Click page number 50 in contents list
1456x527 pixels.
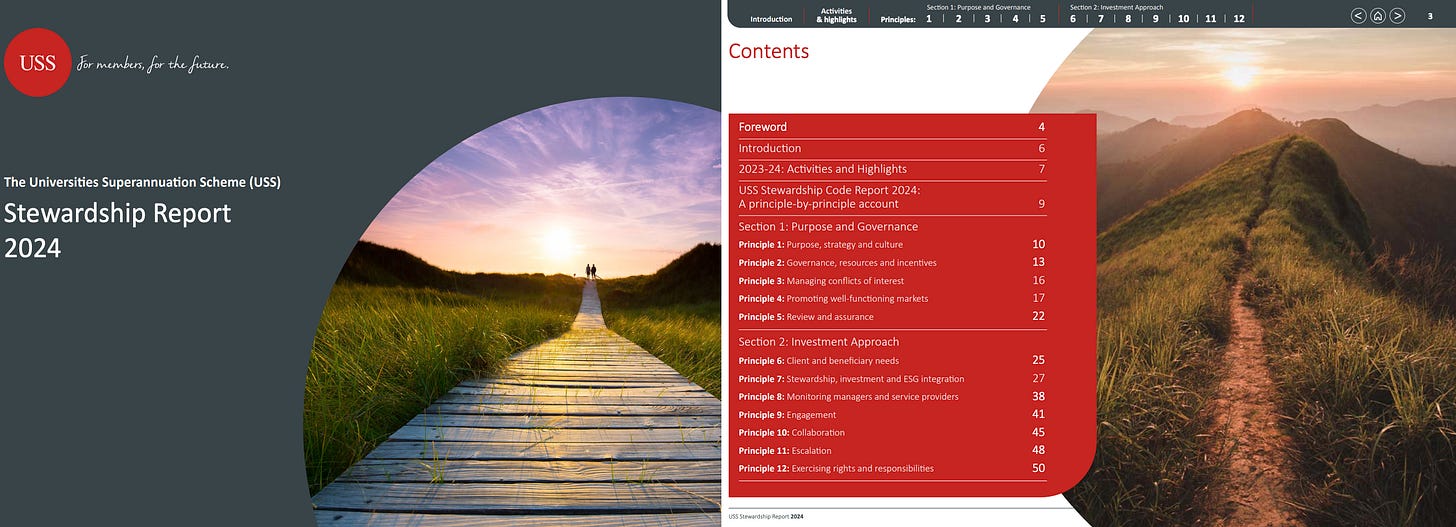pos(1038,468)
